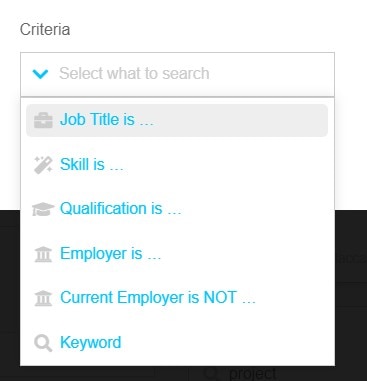Click the magnifier icon beside Keyword
This screenshot has width=367, height=381.
43,343
